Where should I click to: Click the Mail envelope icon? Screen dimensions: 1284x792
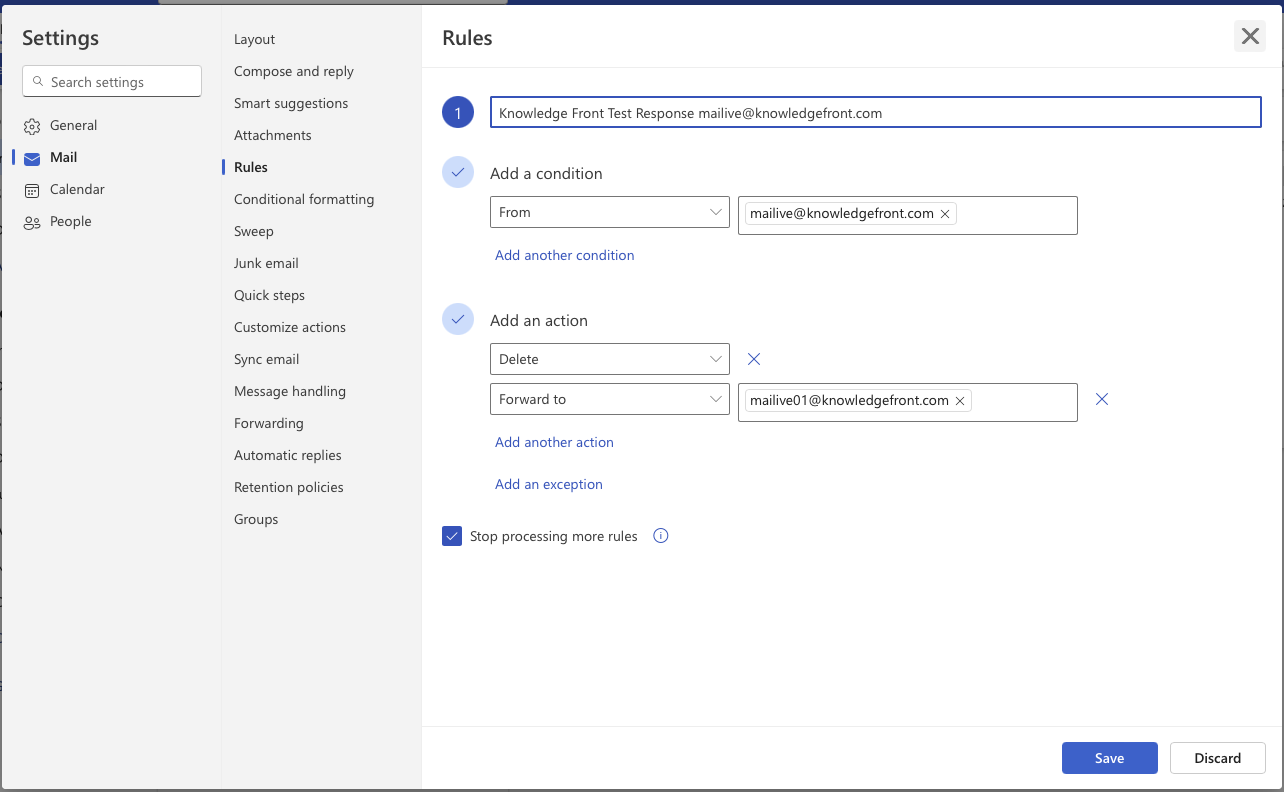[x=32, y=158]
